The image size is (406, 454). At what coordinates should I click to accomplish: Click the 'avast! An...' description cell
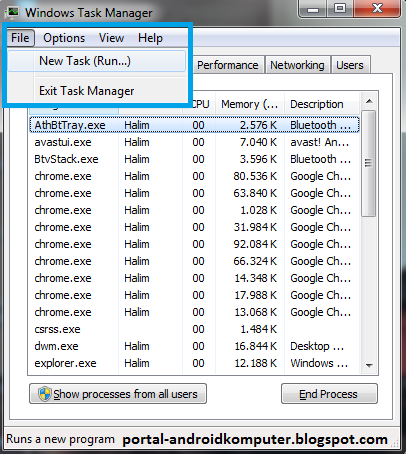click(x=320, y=142)
